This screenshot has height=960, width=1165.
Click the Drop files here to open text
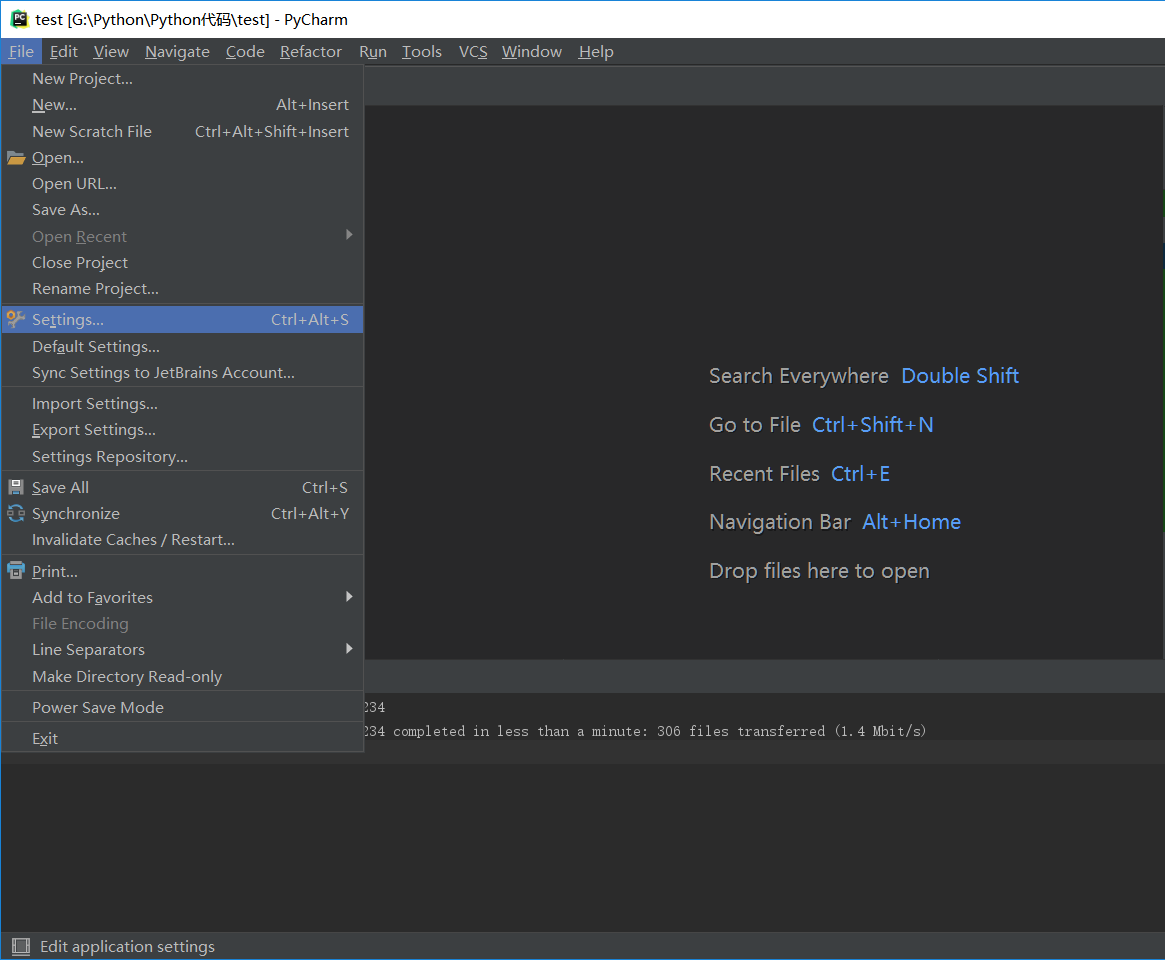(x=820, y=571)
